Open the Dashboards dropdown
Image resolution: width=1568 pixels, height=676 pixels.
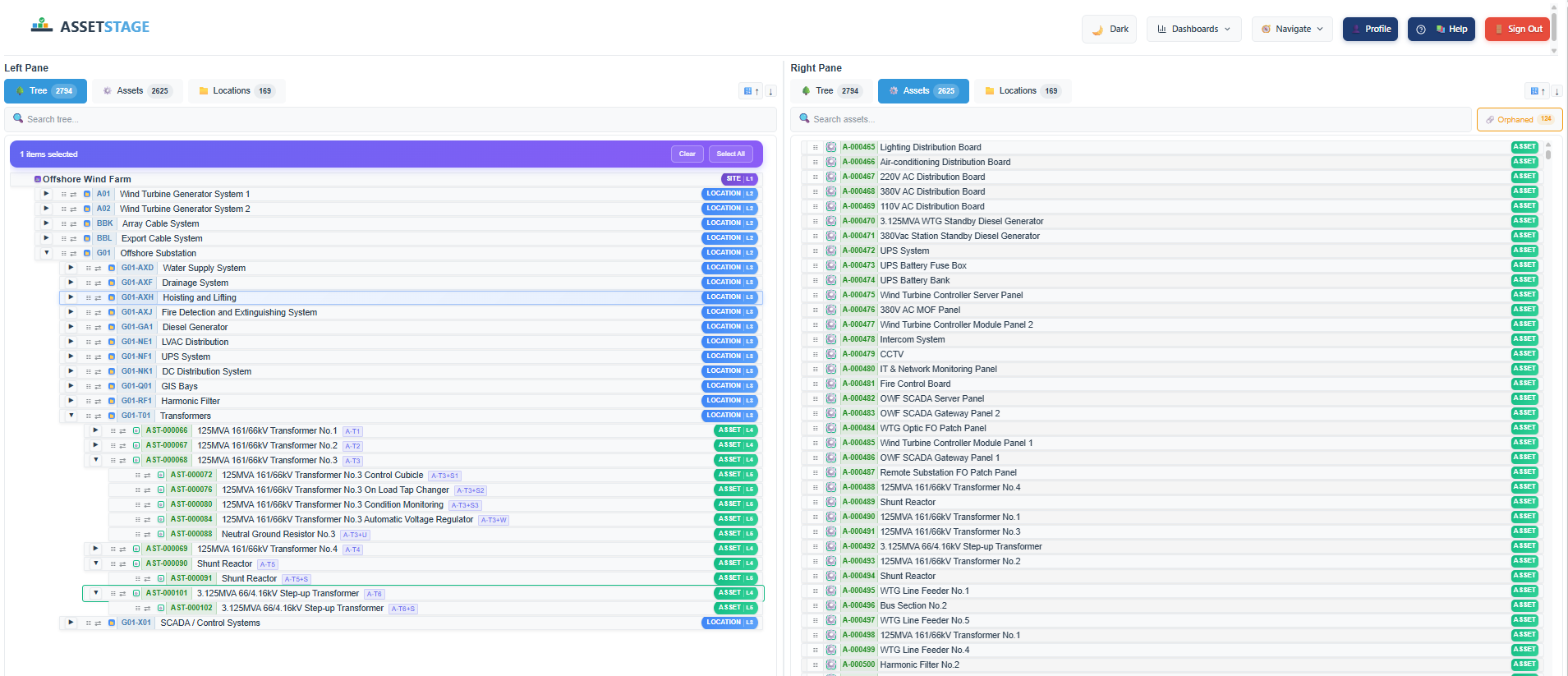(x=1193, y=29)
